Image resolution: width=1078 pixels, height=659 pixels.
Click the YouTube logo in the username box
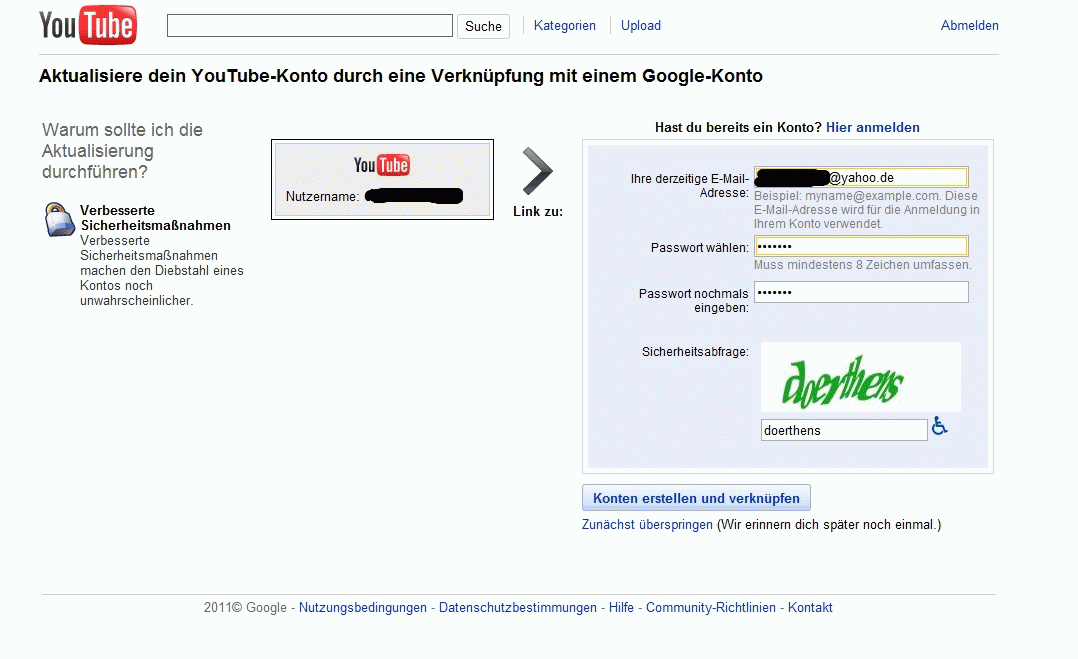pos(382,165)
